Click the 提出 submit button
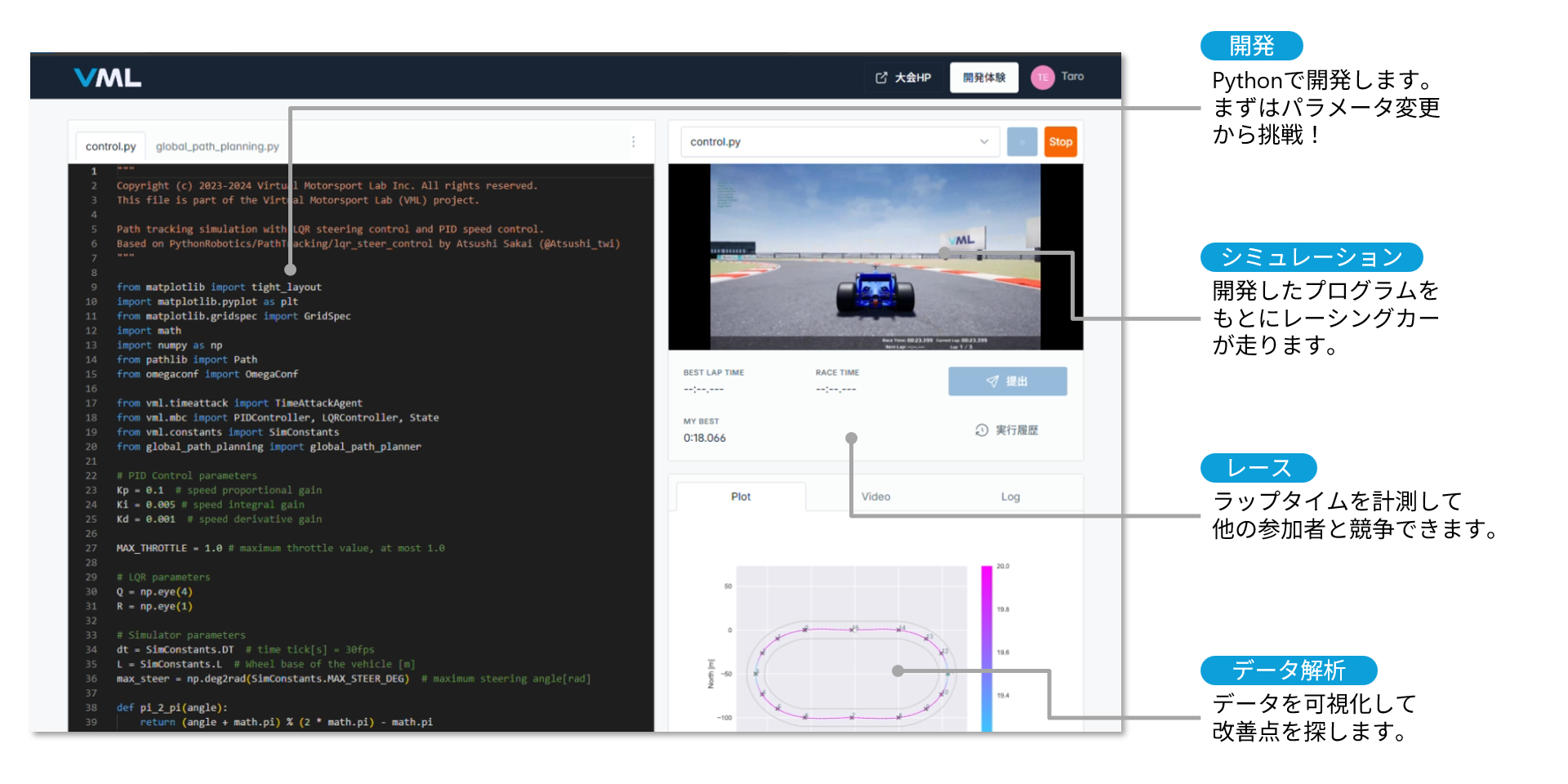Screen dimensions: 1568x784 [1007, 381]
